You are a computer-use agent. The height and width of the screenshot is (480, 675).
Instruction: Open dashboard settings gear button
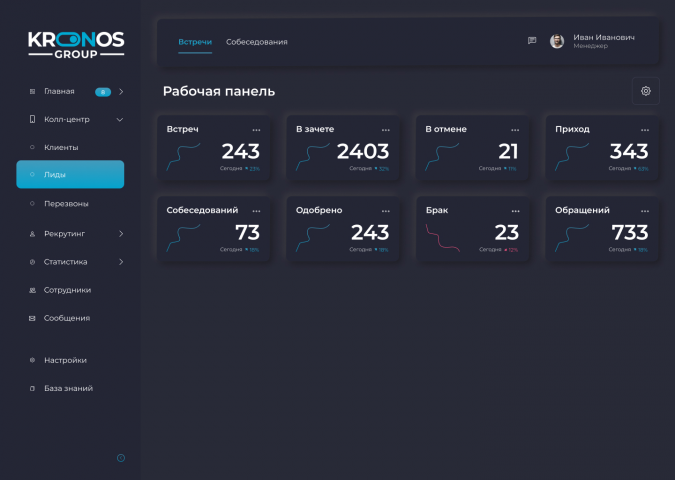(x=646, y=91)
